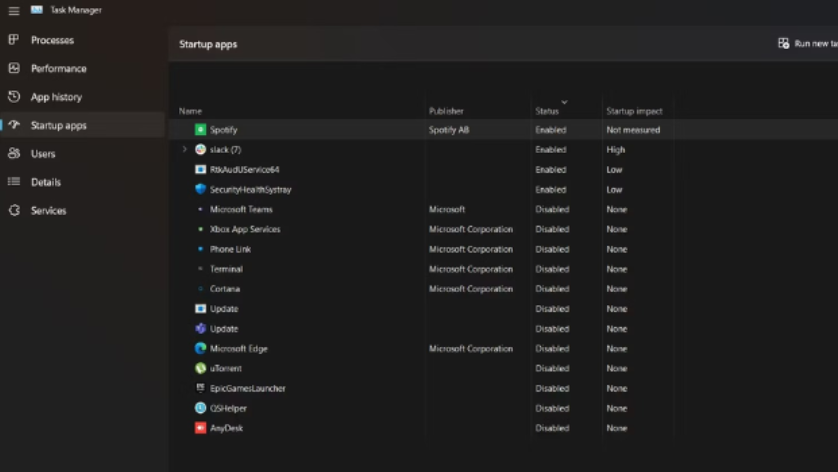Image resolution: width=838 pixels, height=472 pixels.
Task: Select the Phone Link row name
Action: coord(230,249)
